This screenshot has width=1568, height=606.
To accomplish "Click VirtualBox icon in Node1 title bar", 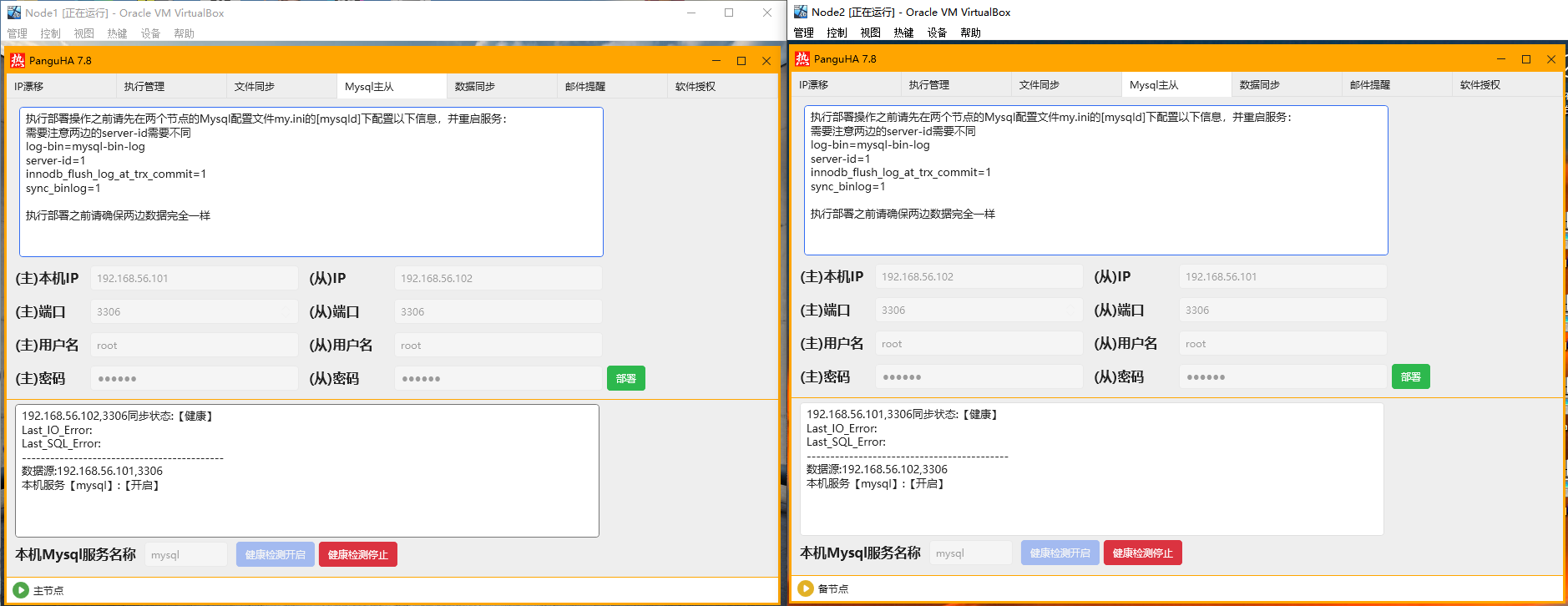I will pyautogui.click(x=14, y=13).
